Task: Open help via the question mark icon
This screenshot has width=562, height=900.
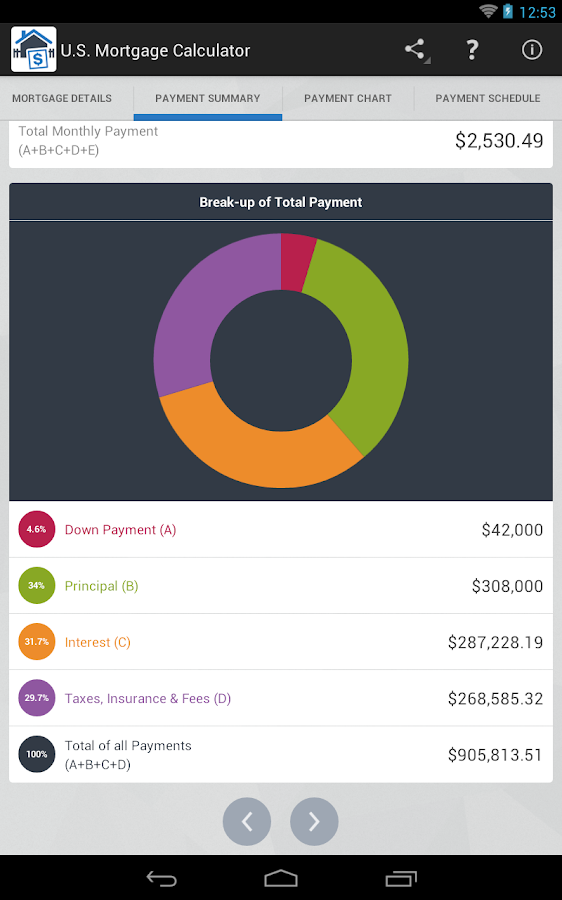Action: [472, 50]
